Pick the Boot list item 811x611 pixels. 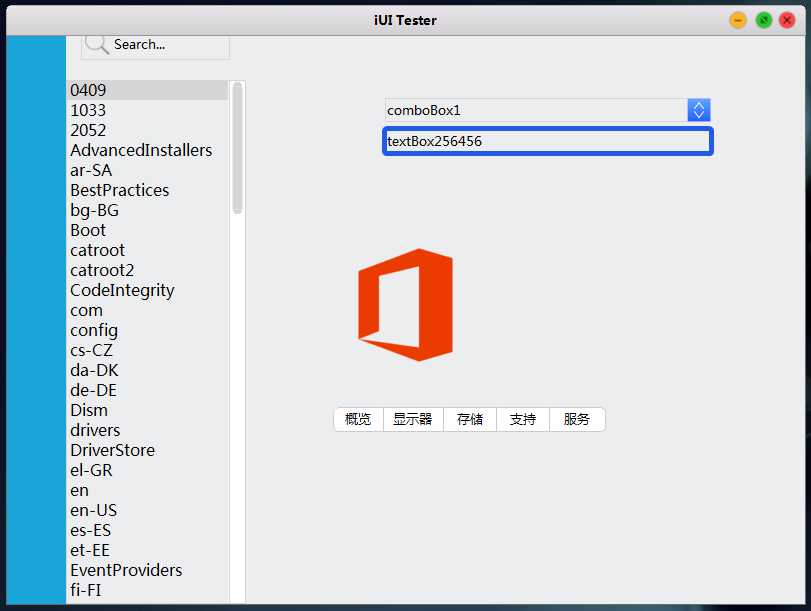[x=147, y=230]
